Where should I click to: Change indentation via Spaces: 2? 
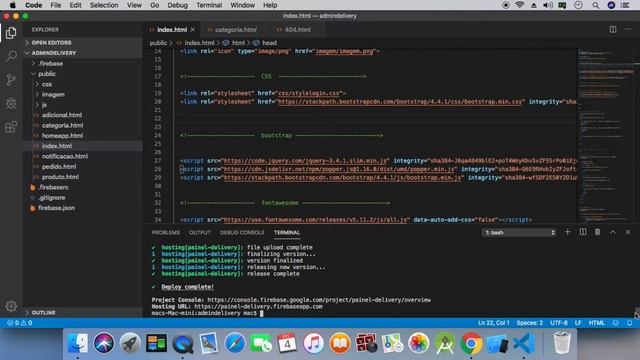coord(529,323)
